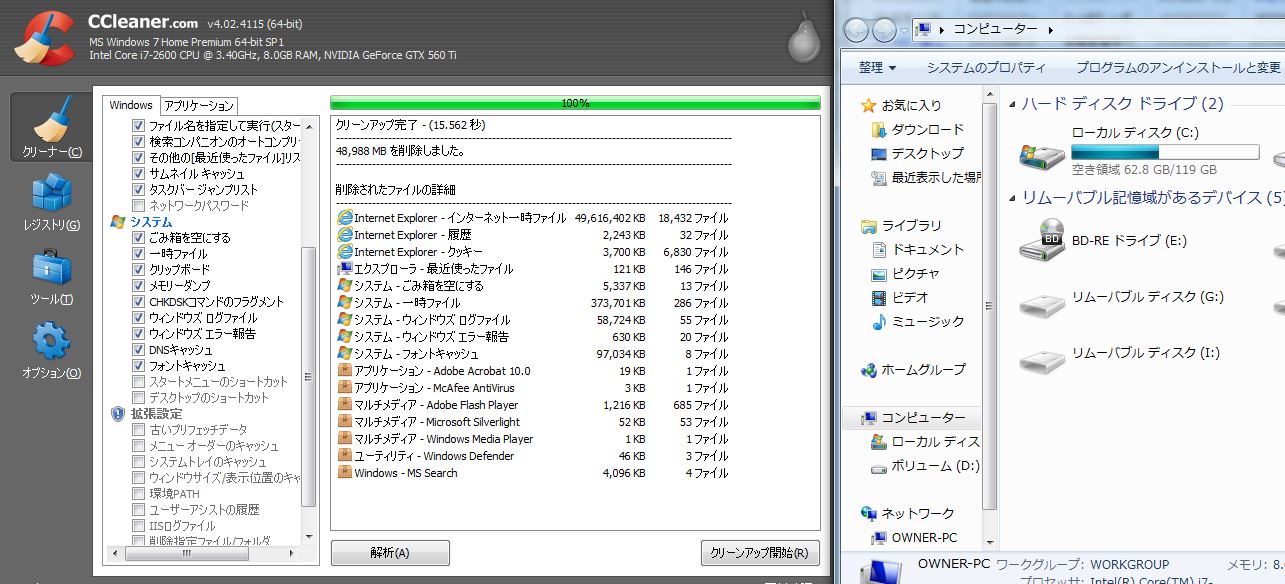The width and height of the screenshot is (1285, 584).
Task: Select ダウンロード folder in Explorer sidebar
Action: 917,129
